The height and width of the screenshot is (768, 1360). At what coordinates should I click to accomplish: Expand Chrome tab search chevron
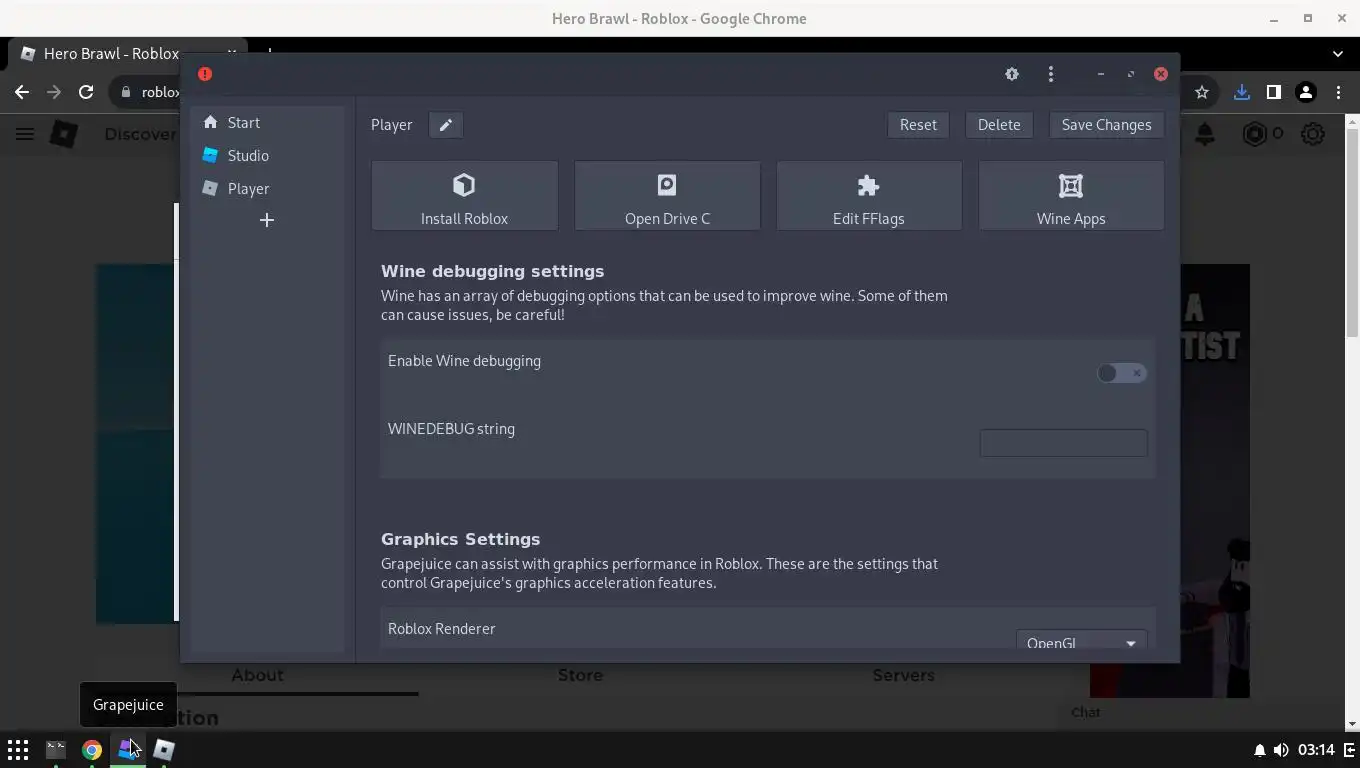tap(1338, 53)
